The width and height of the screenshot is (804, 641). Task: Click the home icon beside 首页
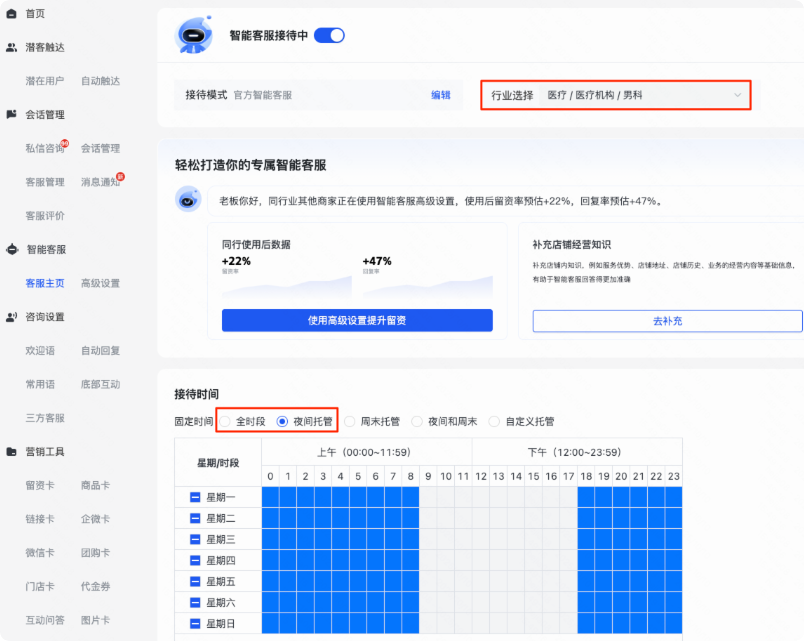(x=11, y=14)
